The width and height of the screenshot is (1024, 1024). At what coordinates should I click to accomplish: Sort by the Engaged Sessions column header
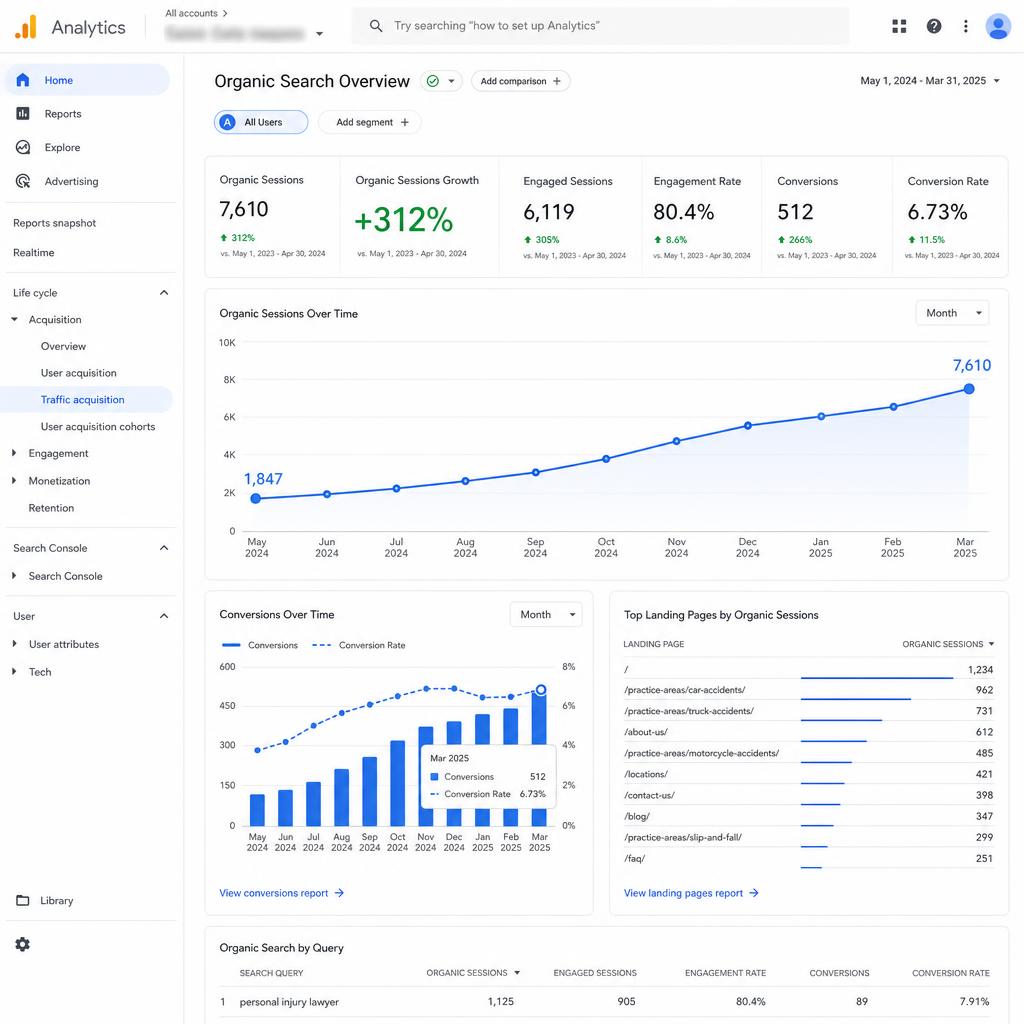pyautogui.click(x=595, y=972)
